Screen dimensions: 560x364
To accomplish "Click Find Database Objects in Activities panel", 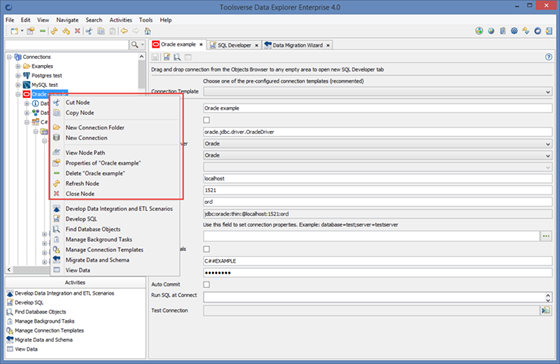I will click(x=36, y=312).
